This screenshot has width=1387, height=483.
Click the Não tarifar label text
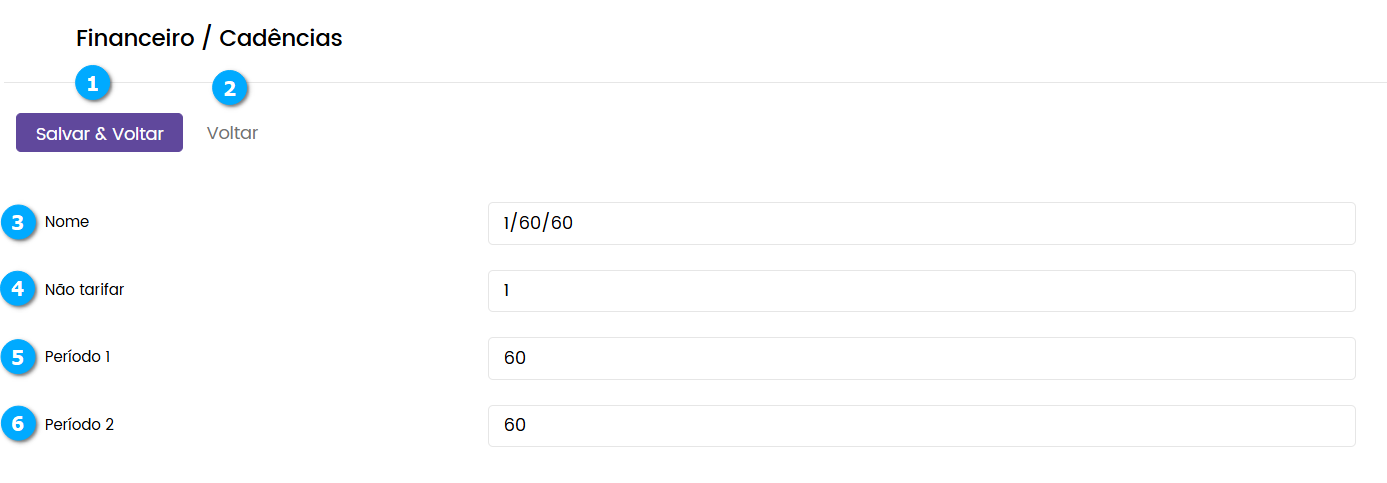[x=84, y=289]
